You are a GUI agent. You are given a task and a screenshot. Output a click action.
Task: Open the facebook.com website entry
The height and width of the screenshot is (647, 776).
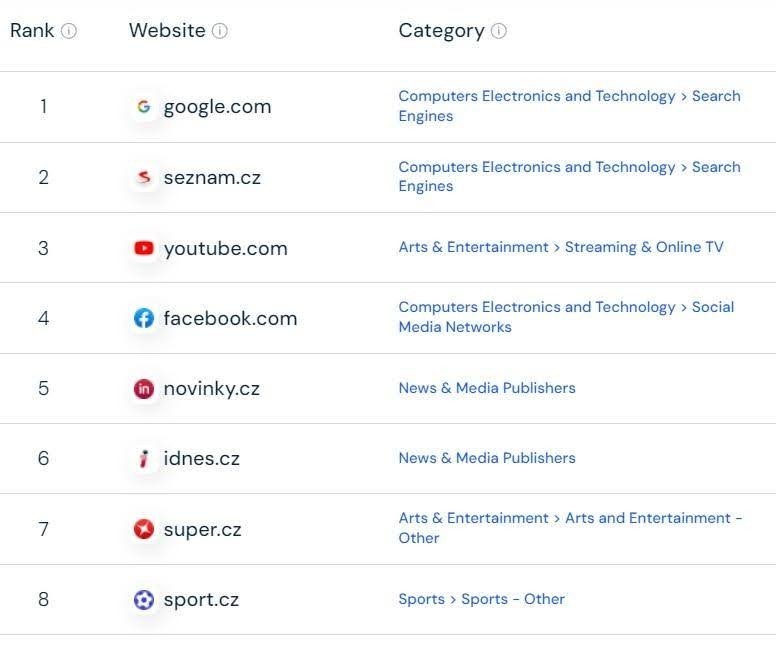[230, 318]
